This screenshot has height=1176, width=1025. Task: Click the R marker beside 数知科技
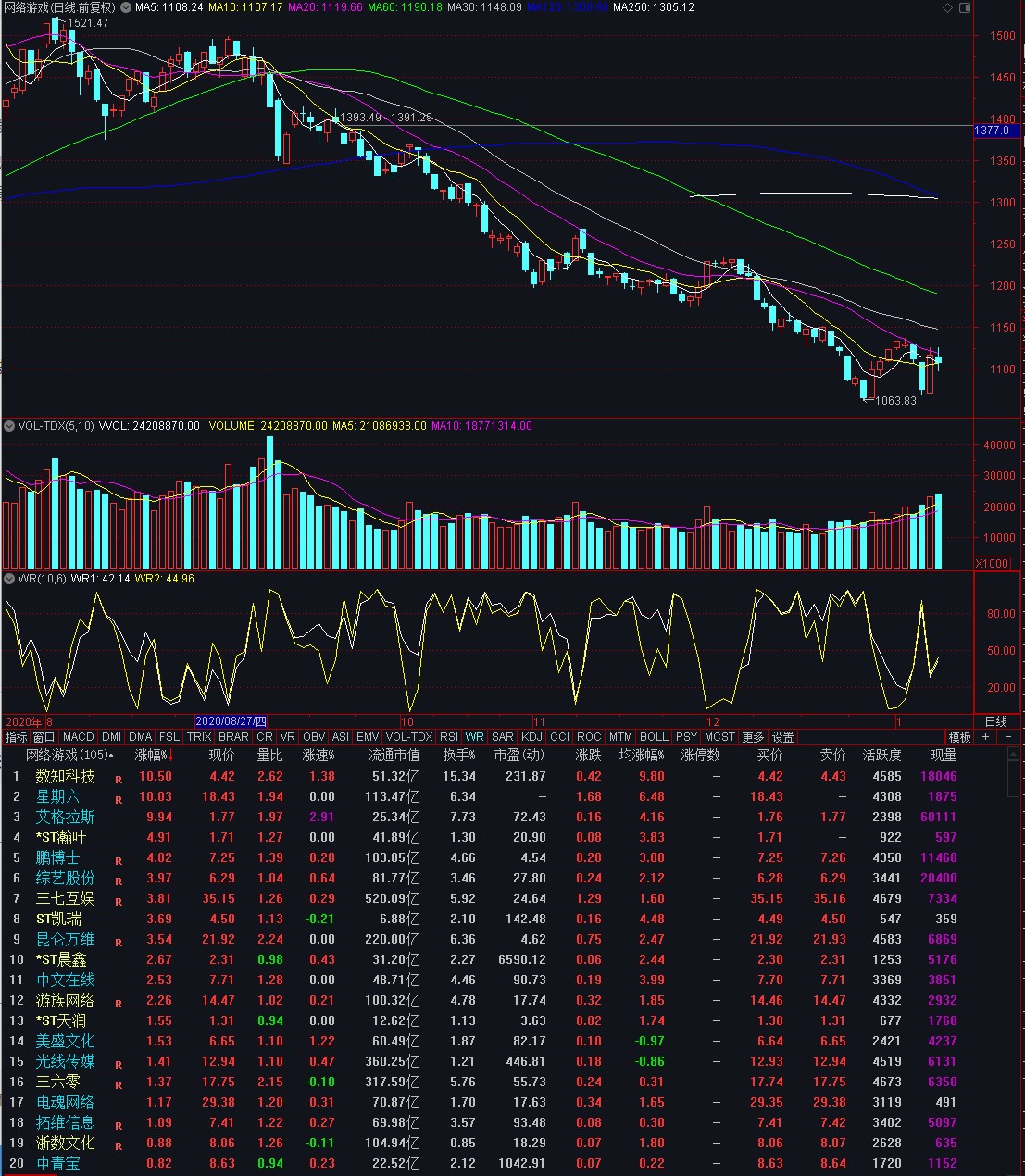click(119, 780)
